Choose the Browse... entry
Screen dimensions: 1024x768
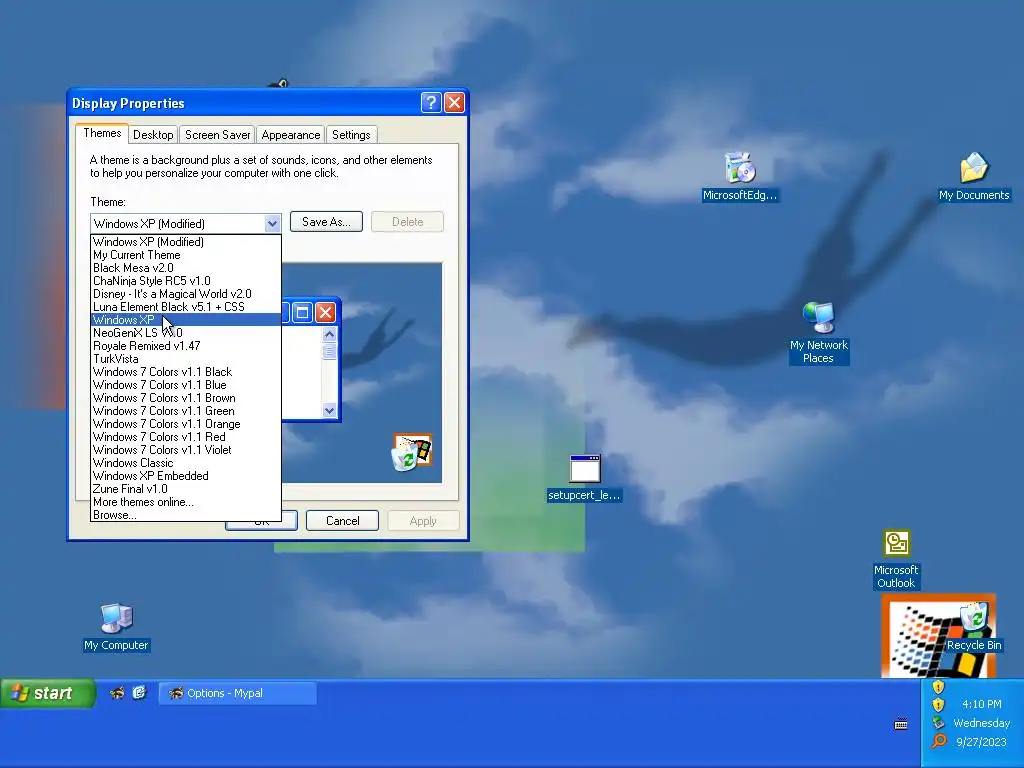click(185, 515)
